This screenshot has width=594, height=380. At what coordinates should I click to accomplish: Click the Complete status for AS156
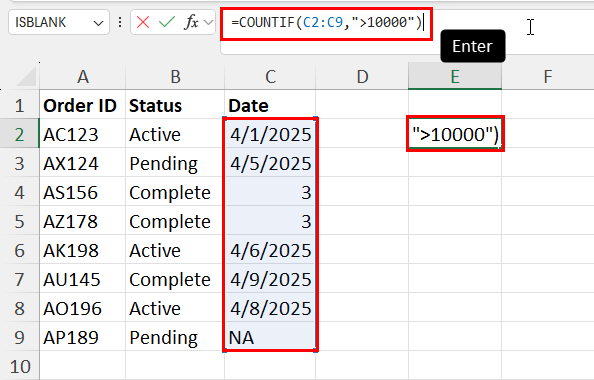[175, 192]
